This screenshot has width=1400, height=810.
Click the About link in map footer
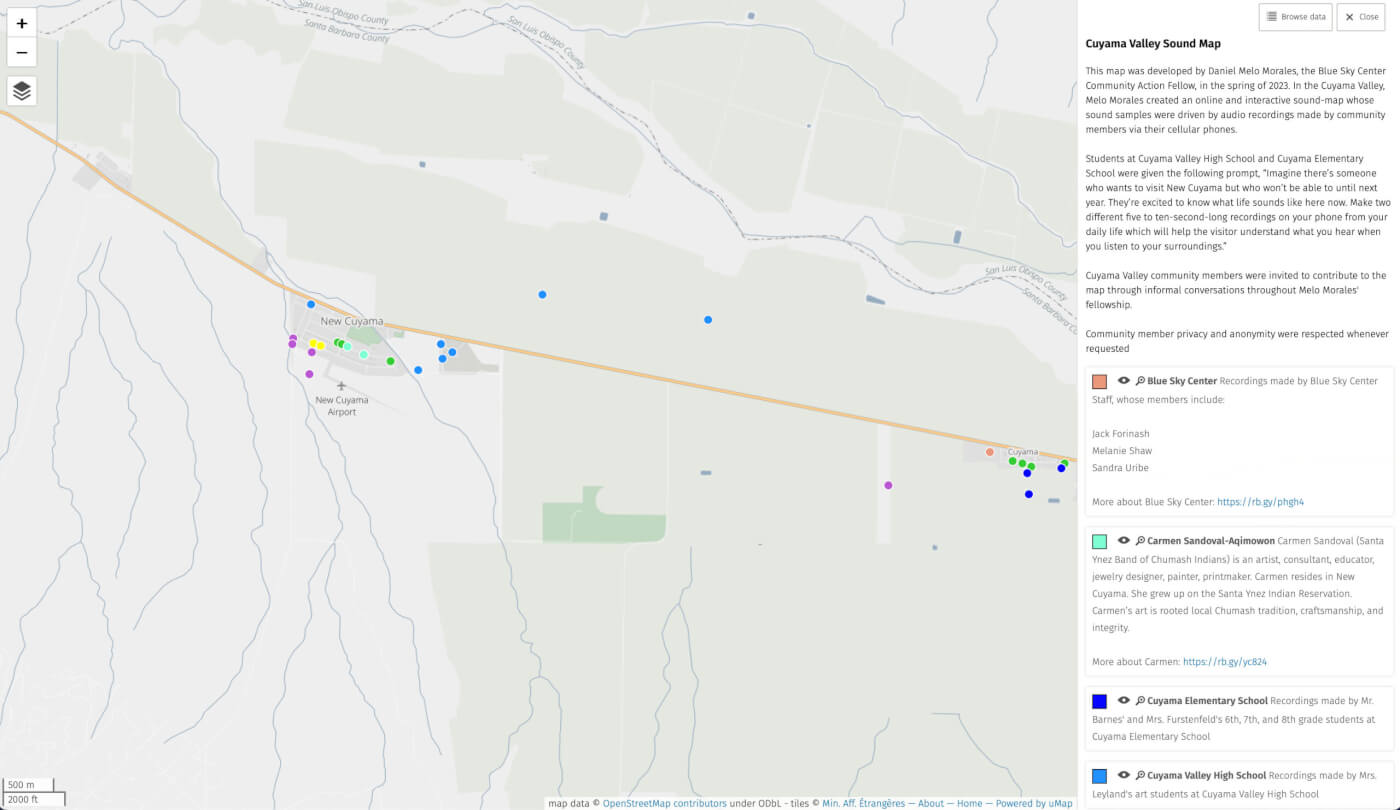tap(931, 803)
